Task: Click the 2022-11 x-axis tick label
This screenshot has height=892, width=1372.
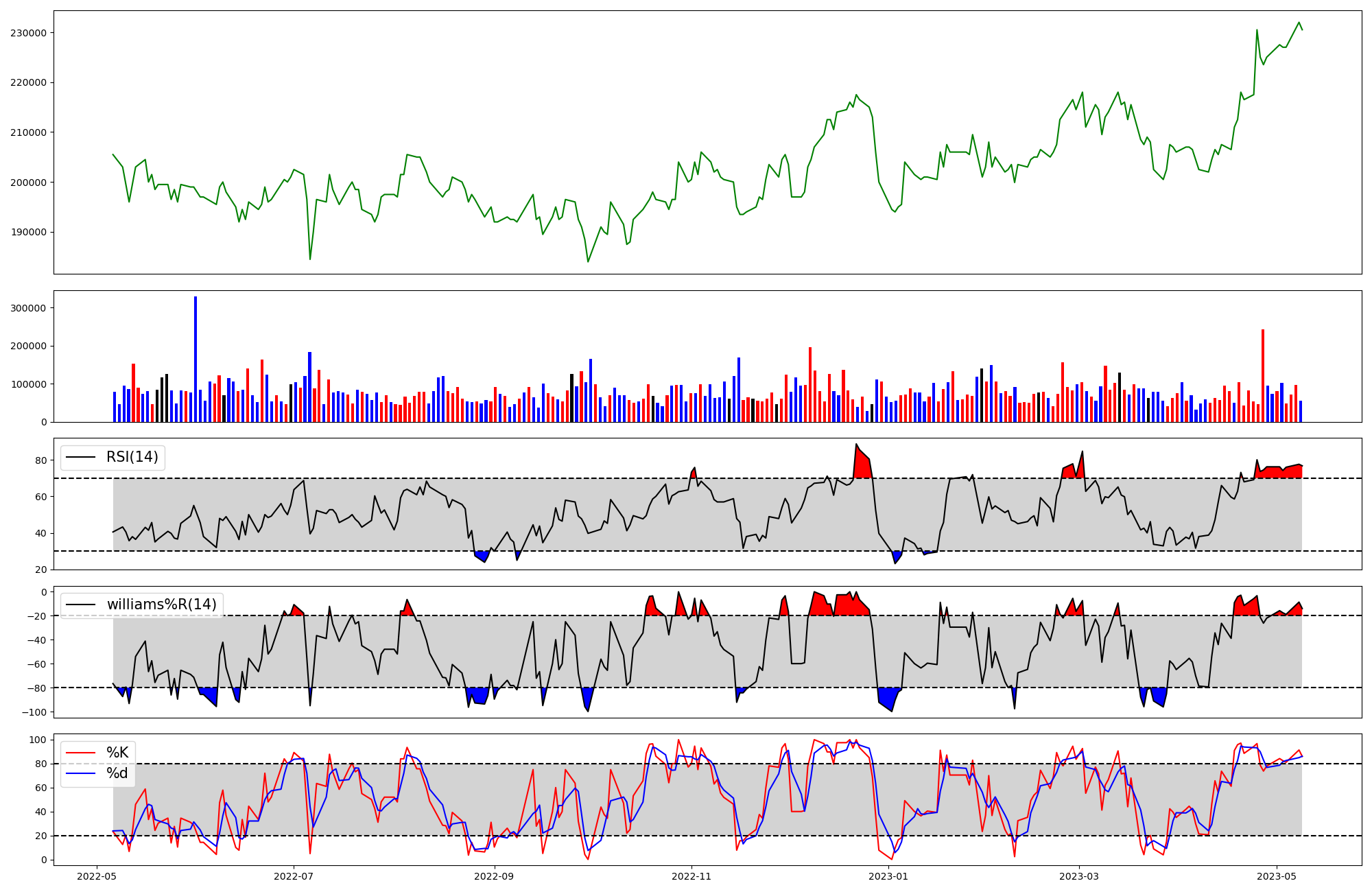Action: 691,876
